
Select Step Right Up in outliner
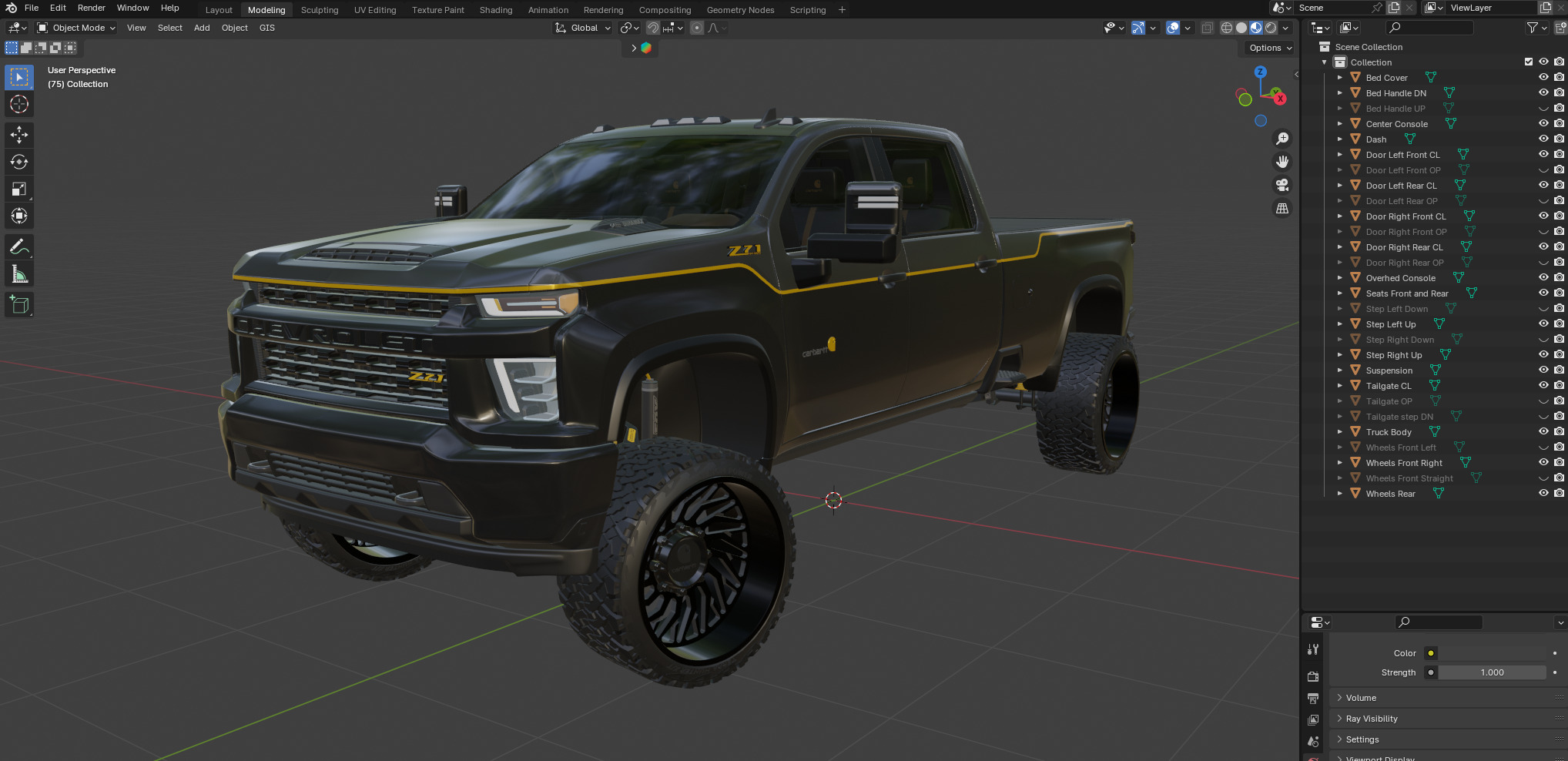pos(1394,355)
